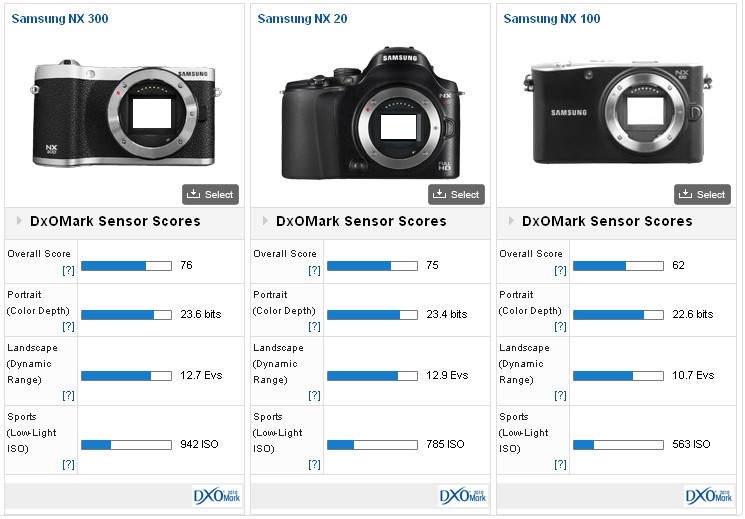Open NX 20 Overall Score help [?]
Screen dimensions: 745x519
click(x=314, y=270)
